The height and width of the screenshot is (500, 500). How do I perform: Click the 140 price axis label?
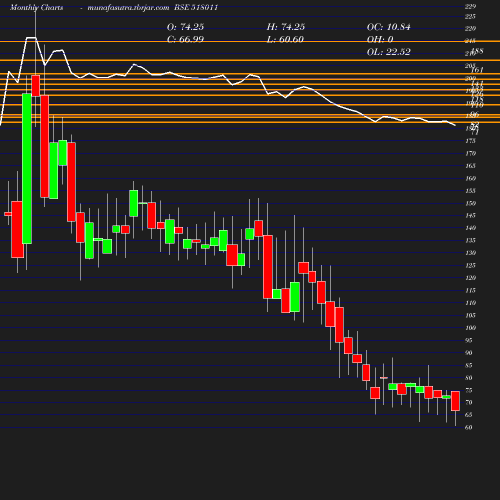coord(470,228)
